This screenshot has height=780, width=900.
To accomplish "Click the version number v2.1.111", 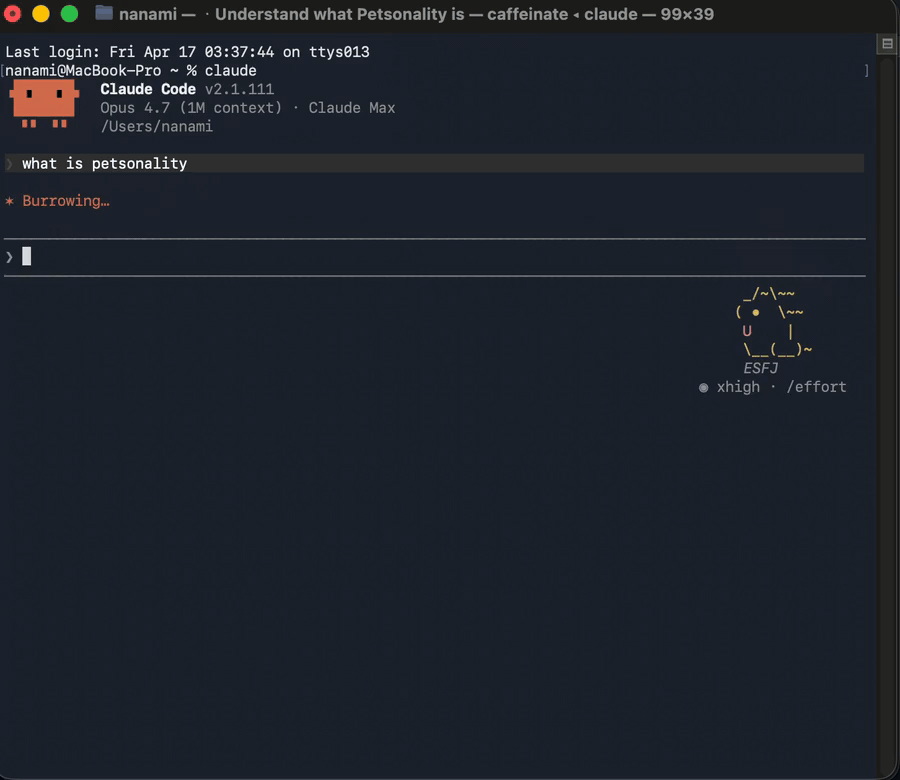I will (239, 89).
